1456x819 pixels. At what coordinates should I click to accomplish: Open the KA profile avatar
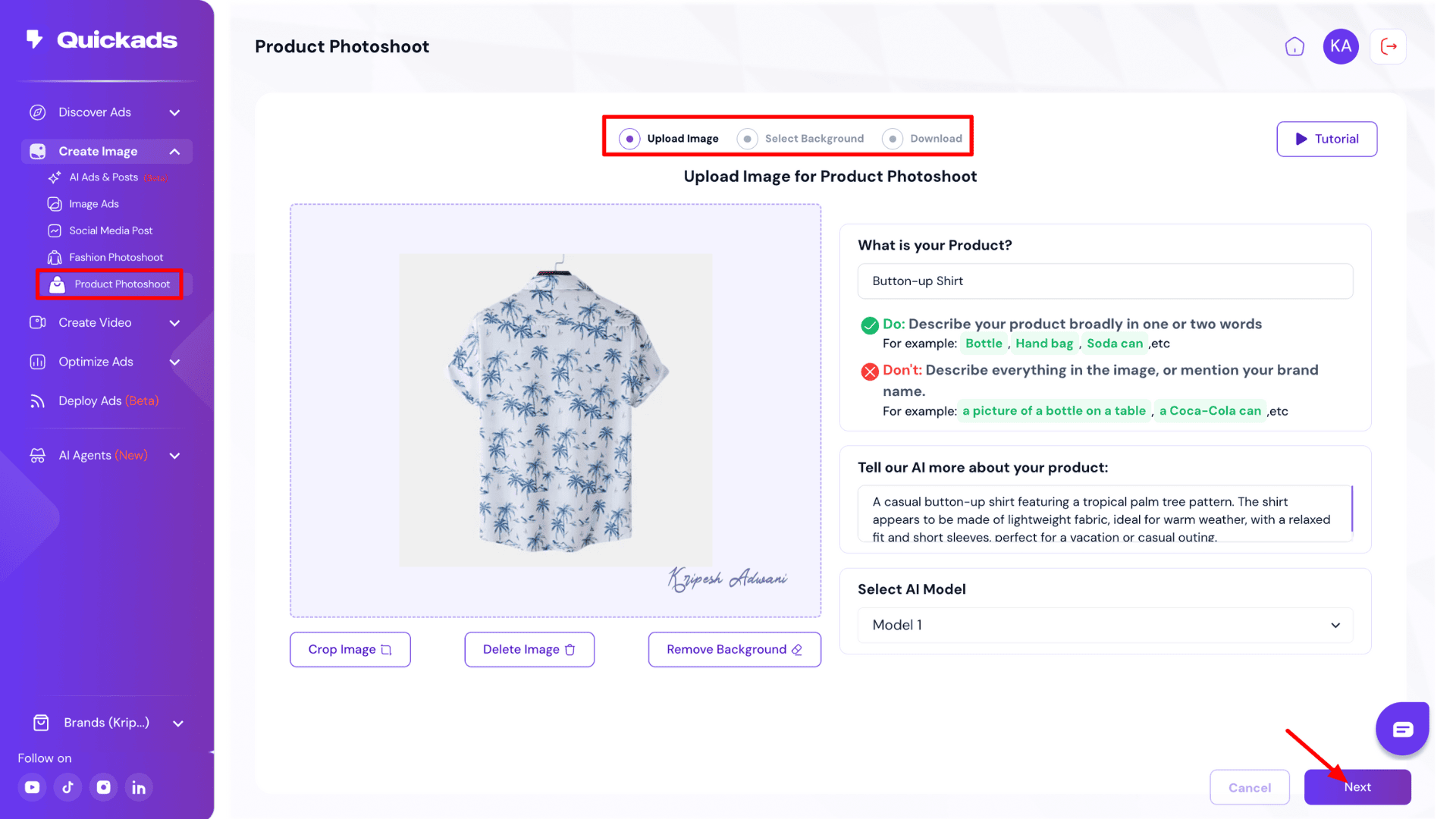pos(1340,47)
